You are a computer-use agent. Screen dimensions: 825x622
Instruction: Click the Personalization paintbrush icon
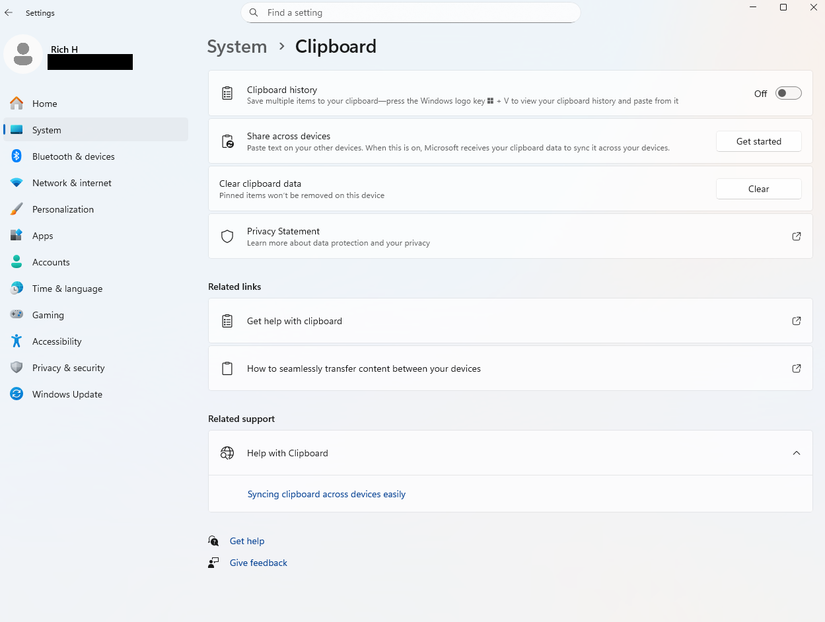17,209
